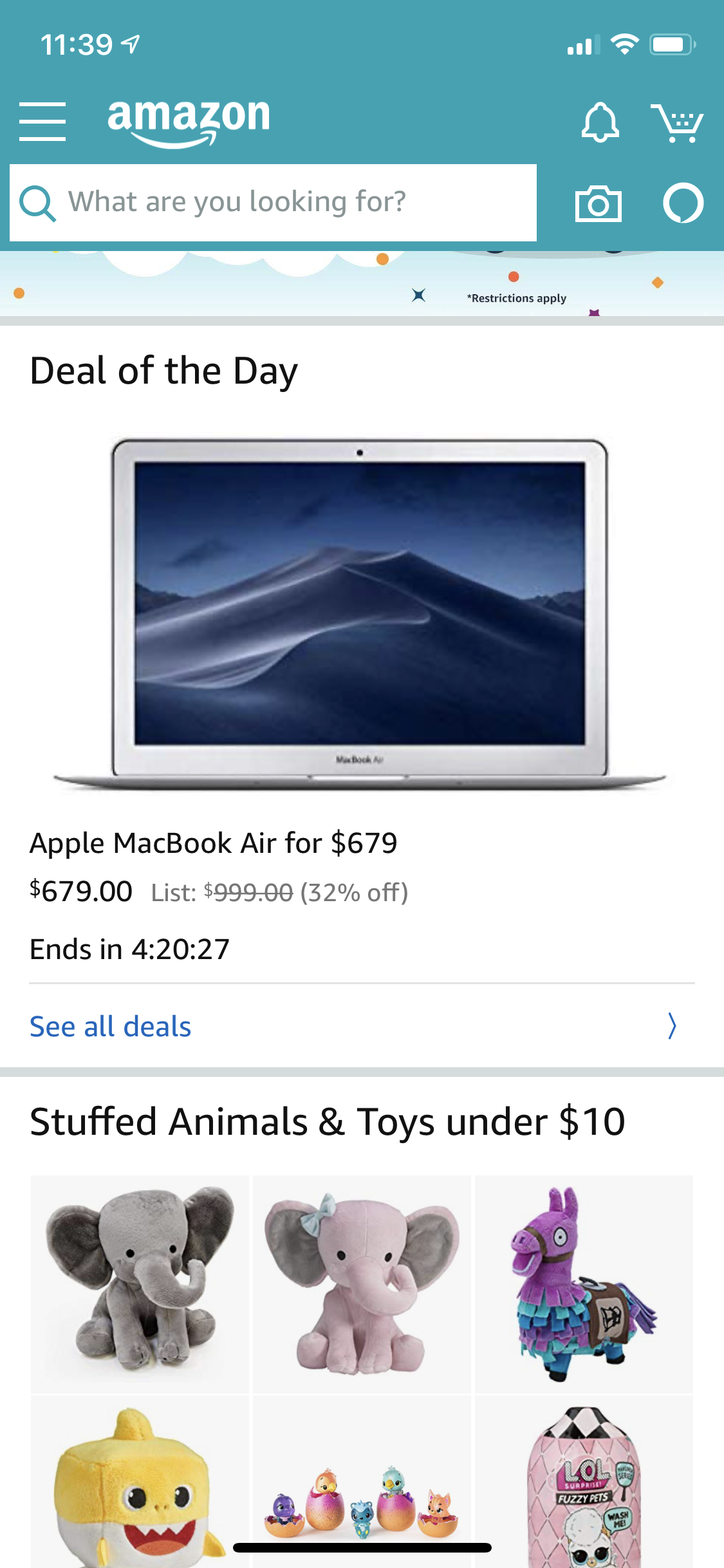This screenshot has height=1568, width=724.
Task: Select the LOL Surprise Fuzzy Pets toy
Action: click(584, 1482)
